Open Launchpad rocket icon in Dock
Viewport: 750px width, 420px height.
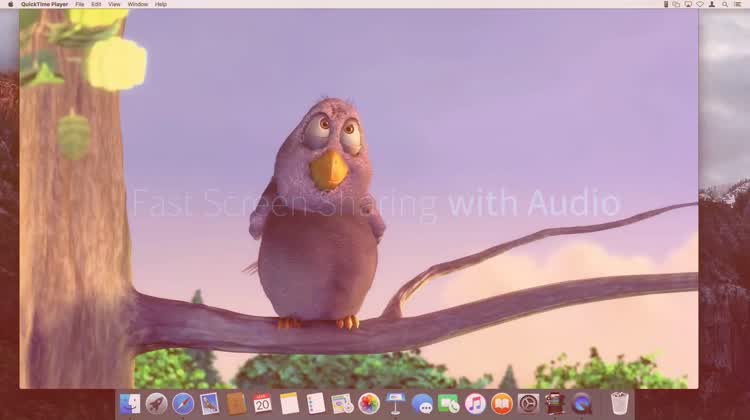[x=156, y=404]
